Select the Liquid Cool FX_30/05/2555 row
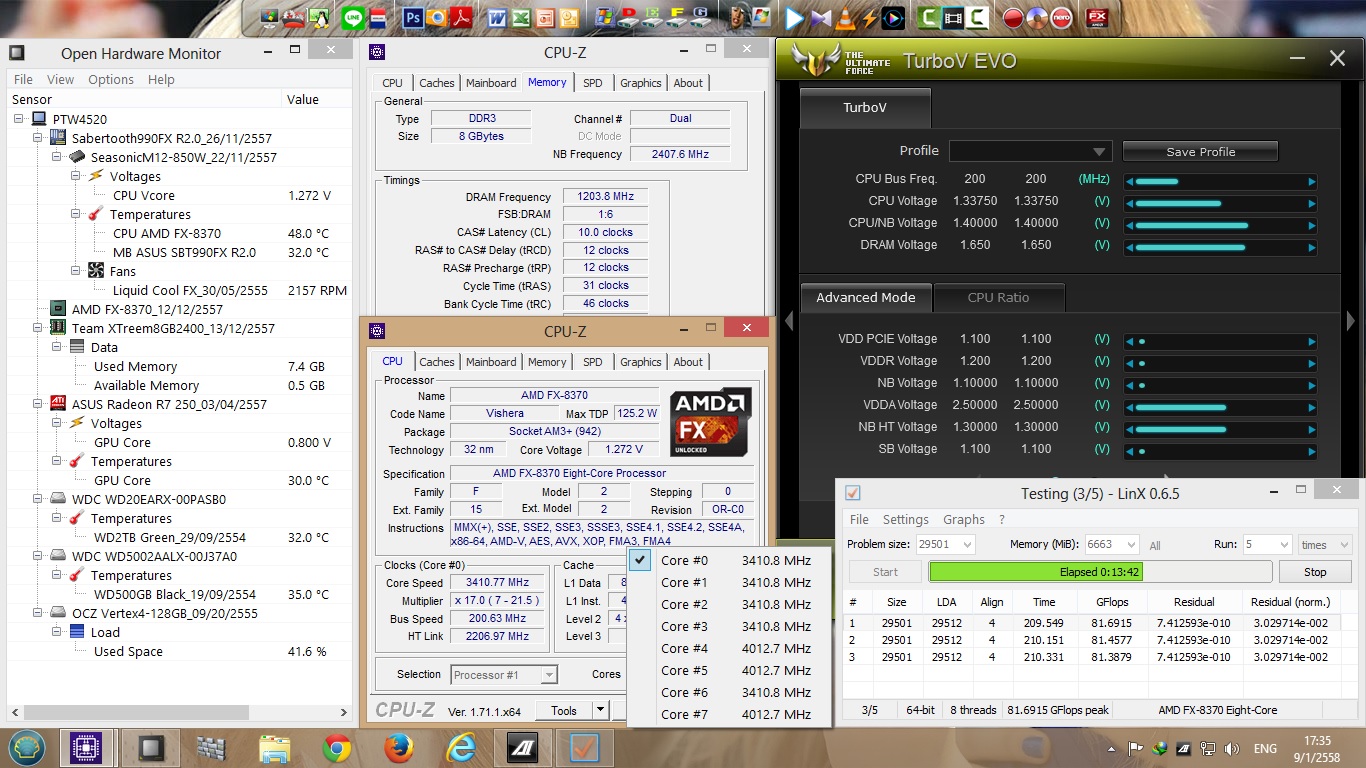Image resolution: width=1366 pixels, height=768 pixels. pos(178,290)
